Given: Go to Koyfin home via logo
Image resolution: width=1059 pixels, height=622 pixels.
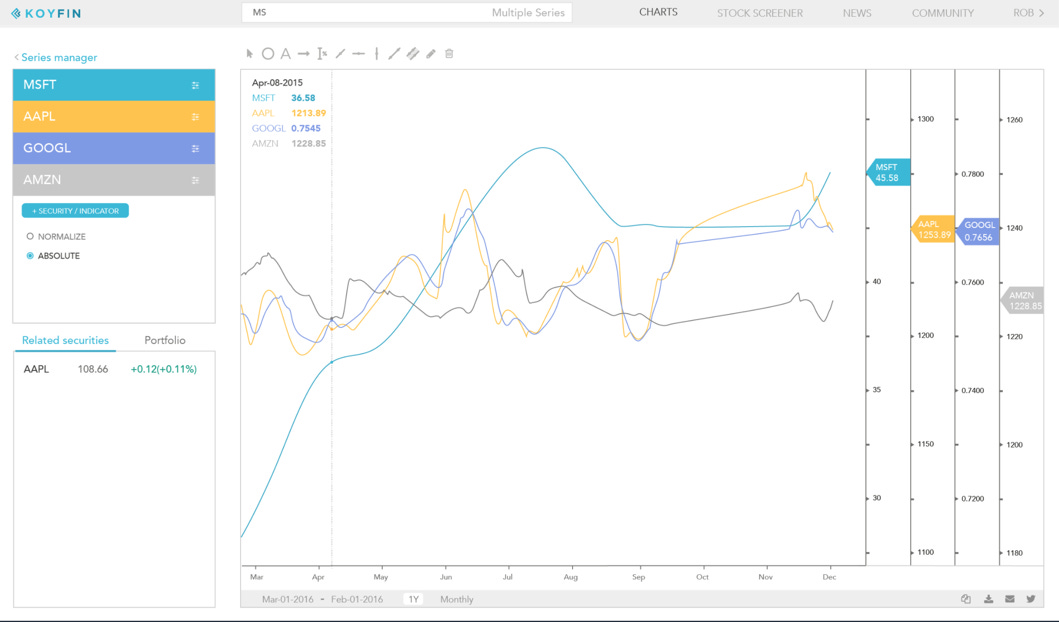Looking at the screenshot, I should (46, 13).
